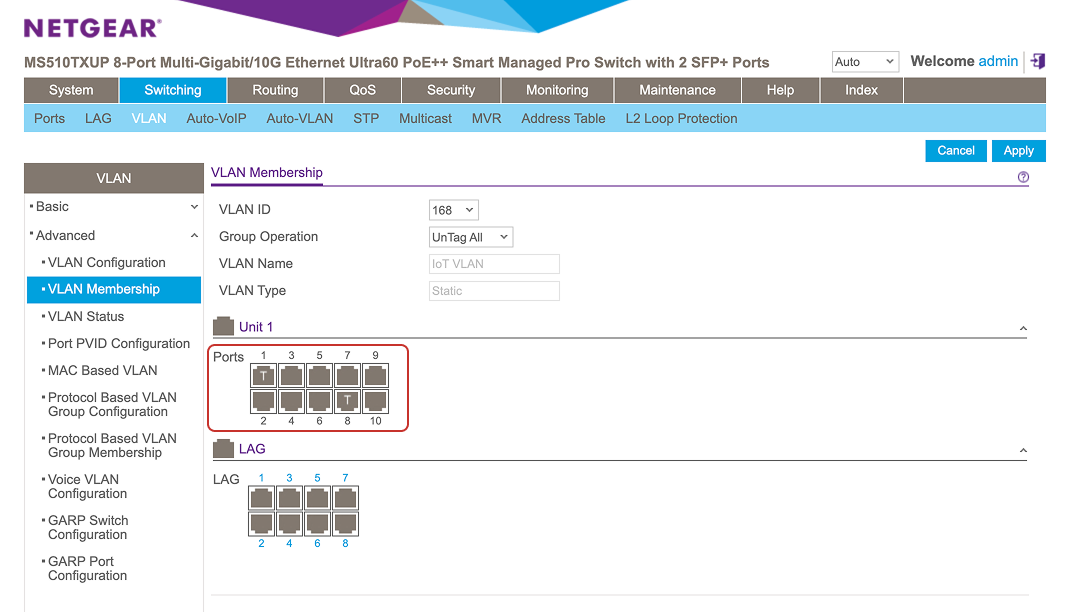The height and width of the screenshot is (612, 1069).
Task: Toggle VLAN membership for port 3
Action: (291, 376)
